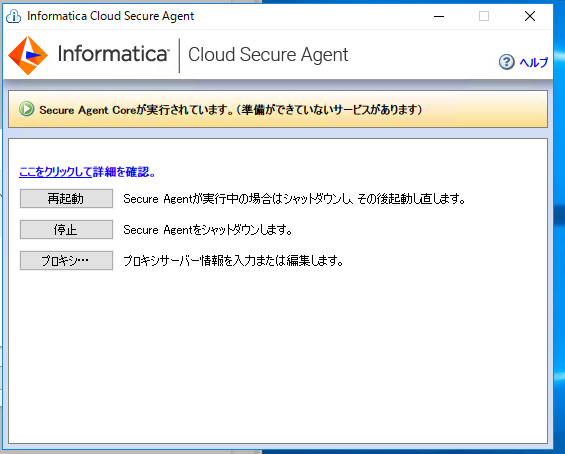Screen dimensions: 565x454
Task: Click the shutdown description beside 停止
Action: [x=208, y=230]
